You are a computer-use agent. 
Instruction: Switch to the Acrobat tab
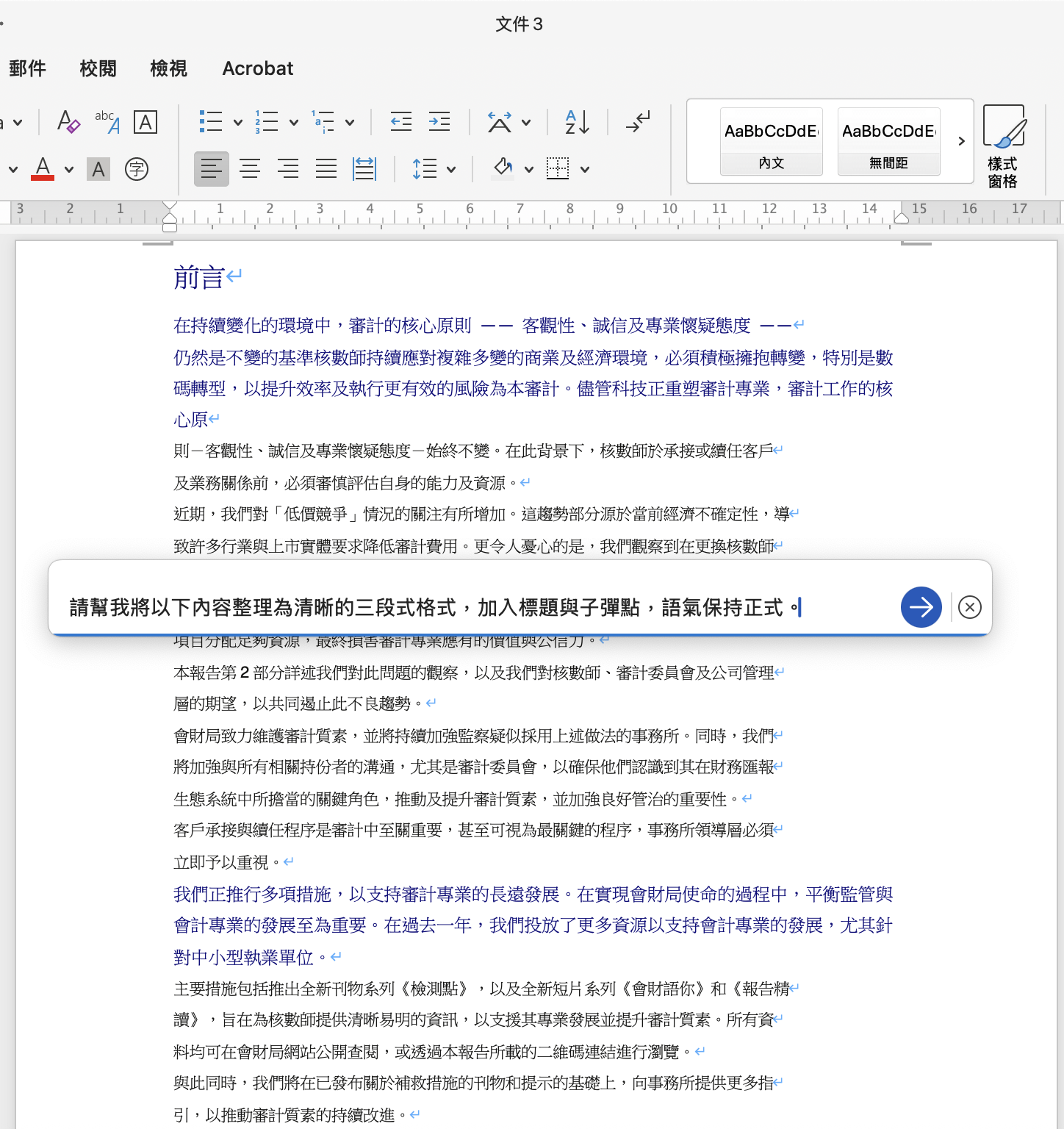tap(257, 68)
